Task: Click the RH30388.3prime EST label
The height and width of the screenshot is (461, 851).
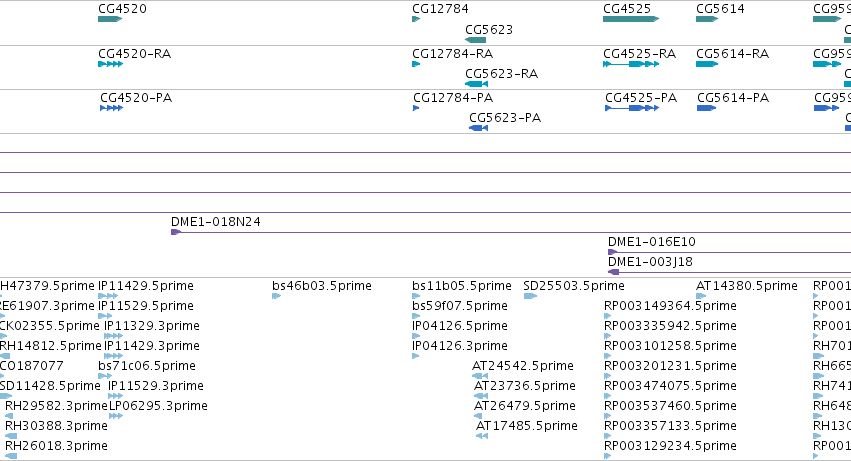Action: coord(56,426)
